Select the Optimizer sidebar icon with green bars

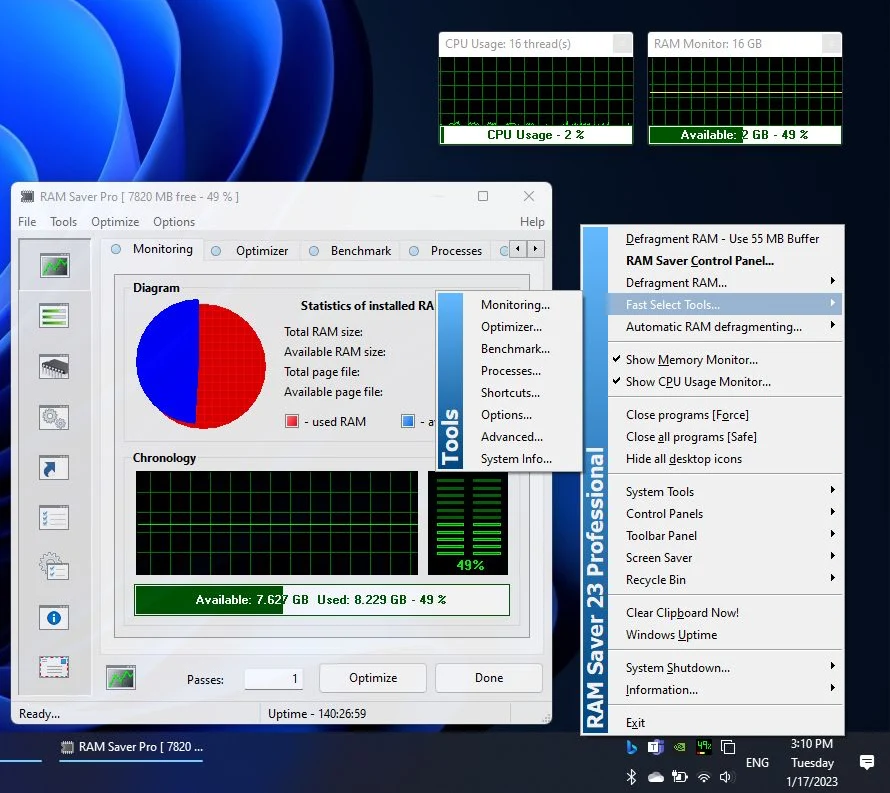click(54, 316)
